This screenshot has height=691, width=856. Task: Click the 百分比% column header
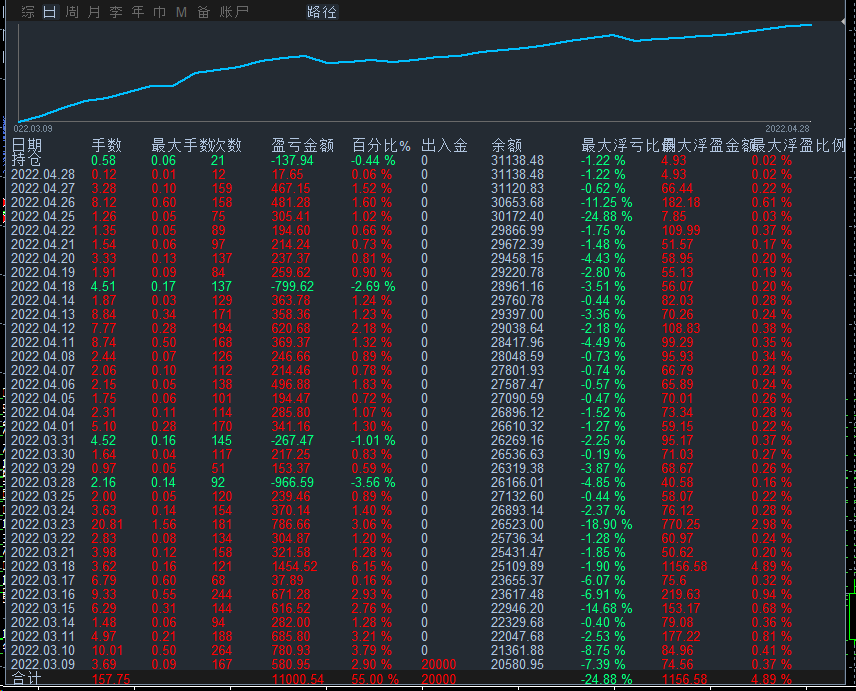coord(381,146)
